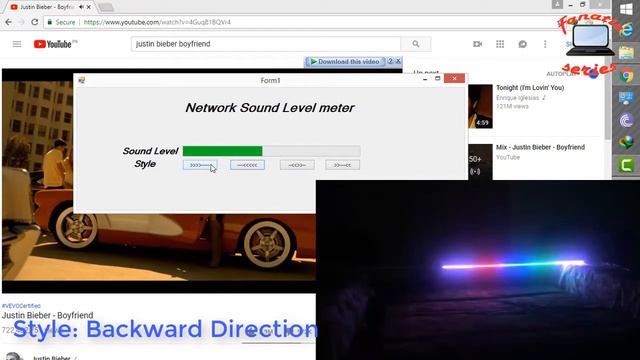The height and width of the screenshot is (360, 640).
Task: Select the outward-from-center style button in Form1
Action: pyautogui.click(x=297, y=165)
